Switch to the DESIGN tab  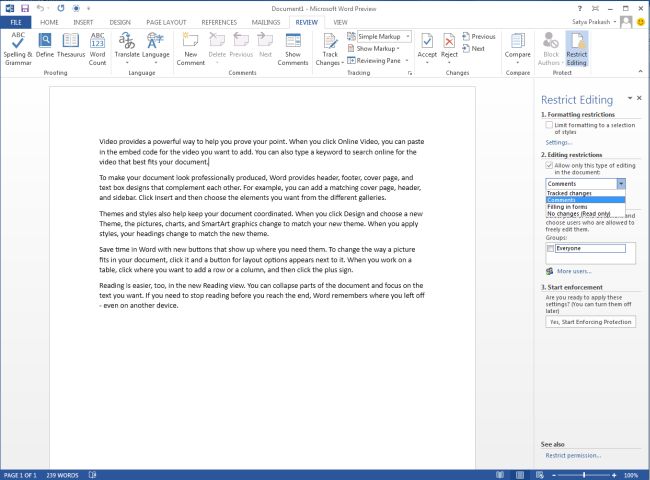(120, 22)
